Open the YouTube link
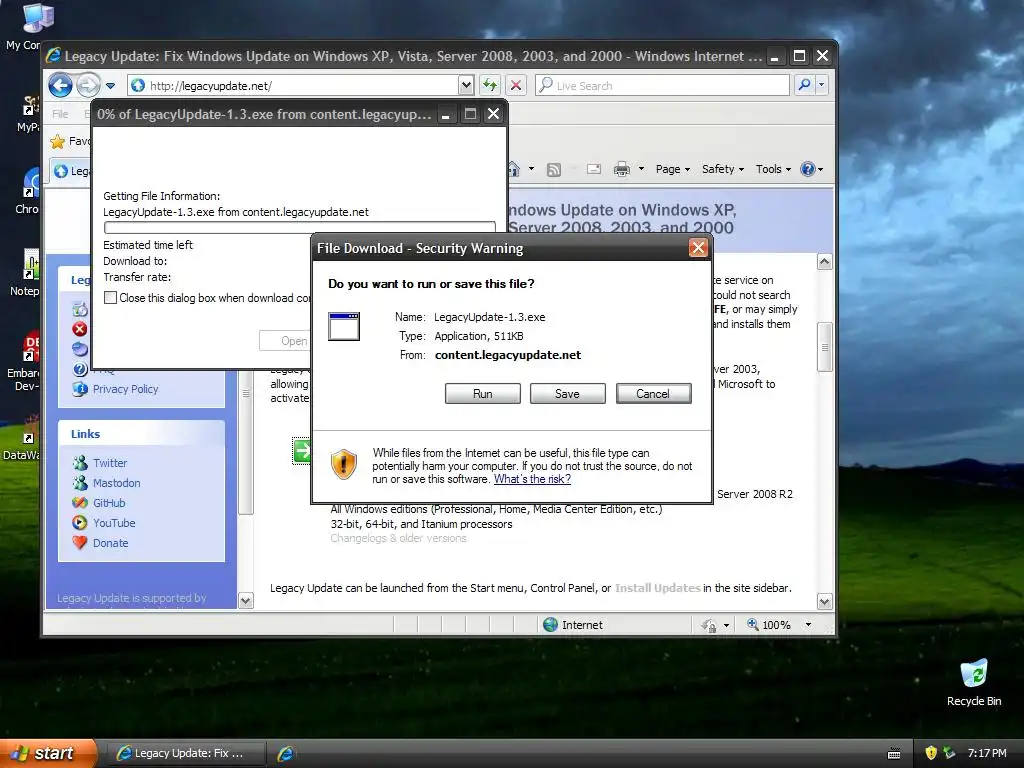This screenshot has width=1024, height=768. pyautogui.click(x=114, y=523)
